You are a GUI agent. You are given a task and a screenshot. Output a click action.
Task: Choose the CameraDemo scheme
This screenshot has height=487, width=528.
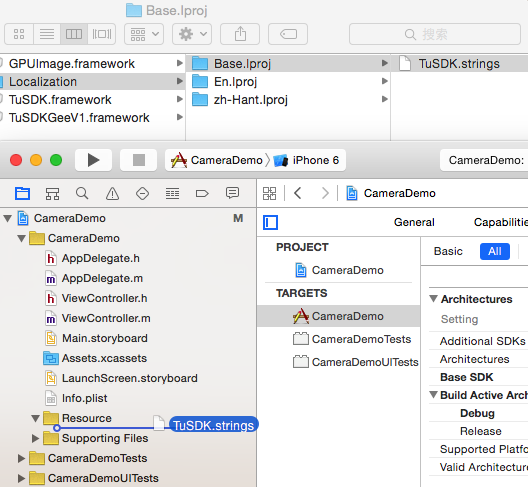(x=217, y=160)
